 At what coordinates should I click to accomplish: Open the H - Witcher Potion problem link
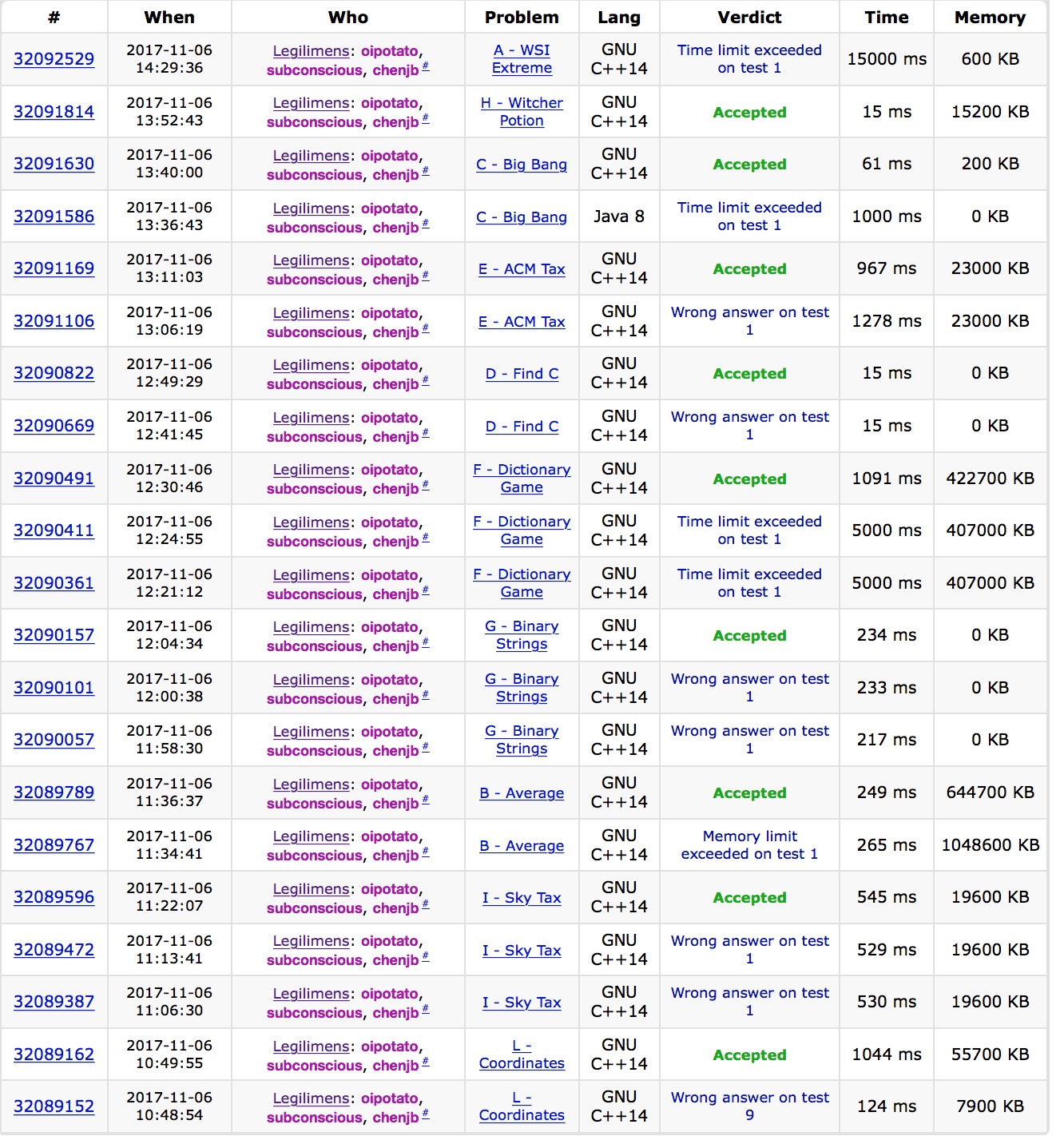click(x=522, y=112)
